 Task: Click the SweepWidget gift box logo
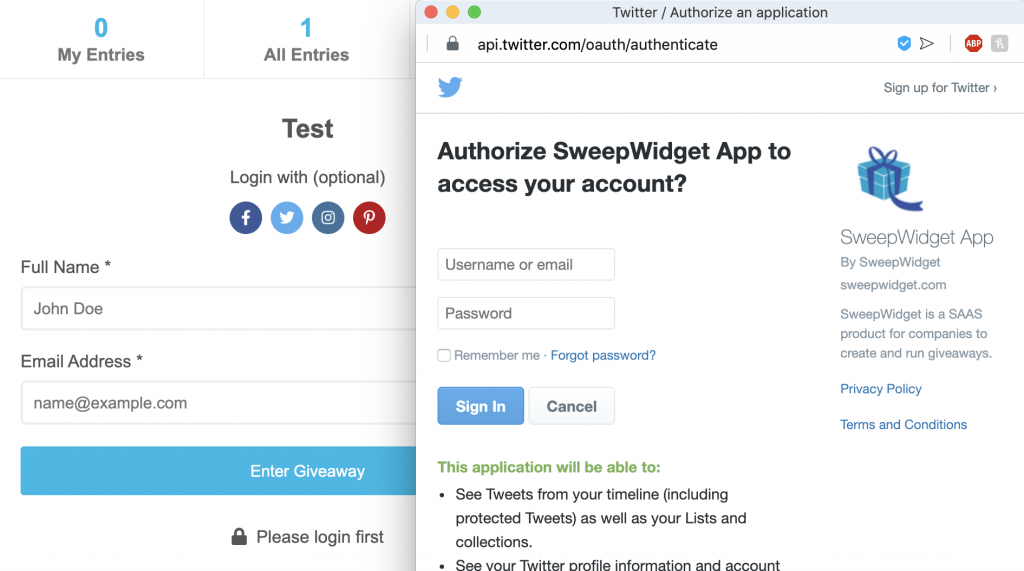889,178
